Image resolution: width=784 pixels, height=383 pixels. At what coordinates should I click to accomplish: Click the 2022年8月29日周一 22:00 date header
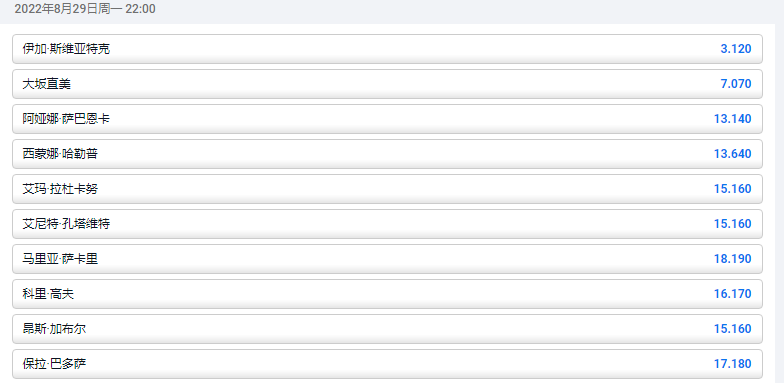(x=85, y=9)
